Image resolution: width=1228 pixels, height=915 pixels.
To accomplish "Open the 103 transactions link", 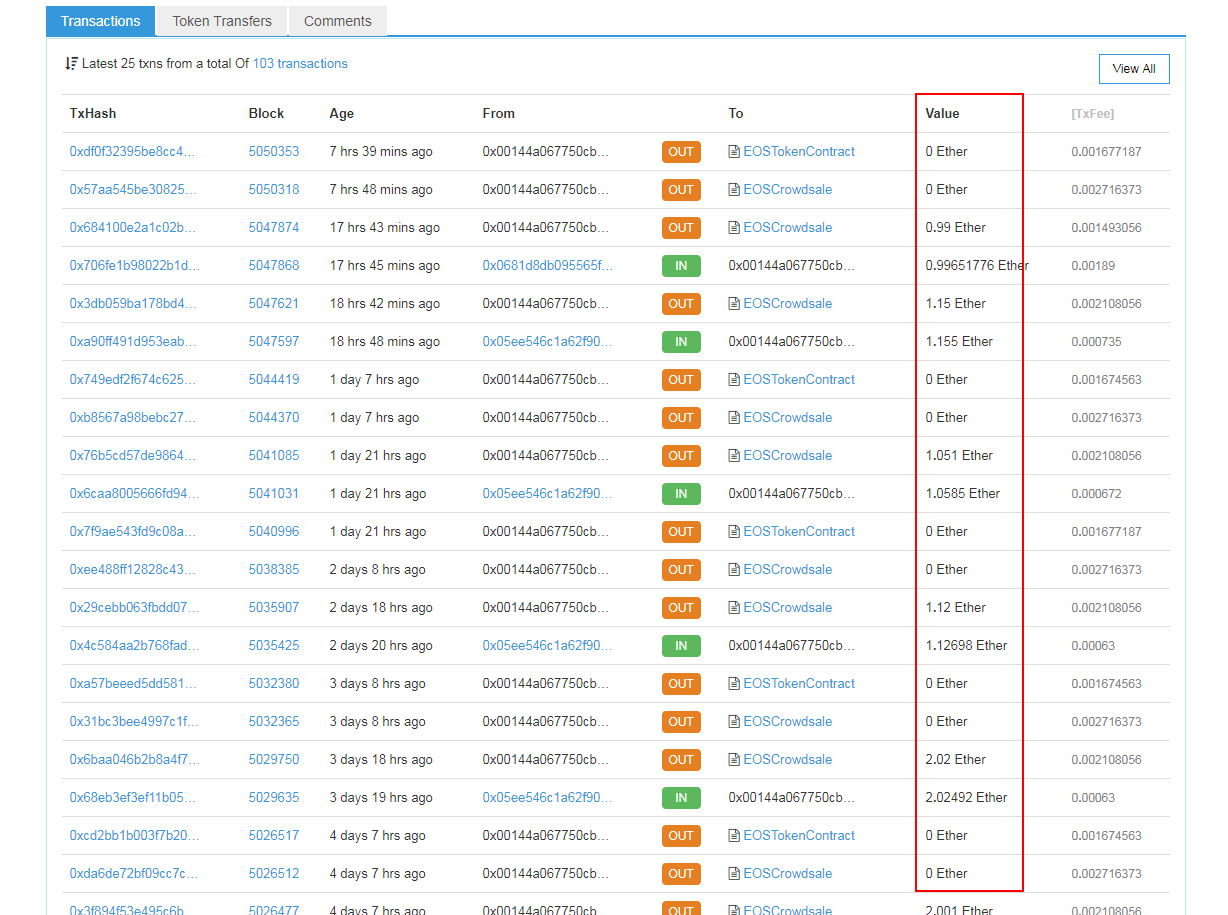I will (300, 64).
